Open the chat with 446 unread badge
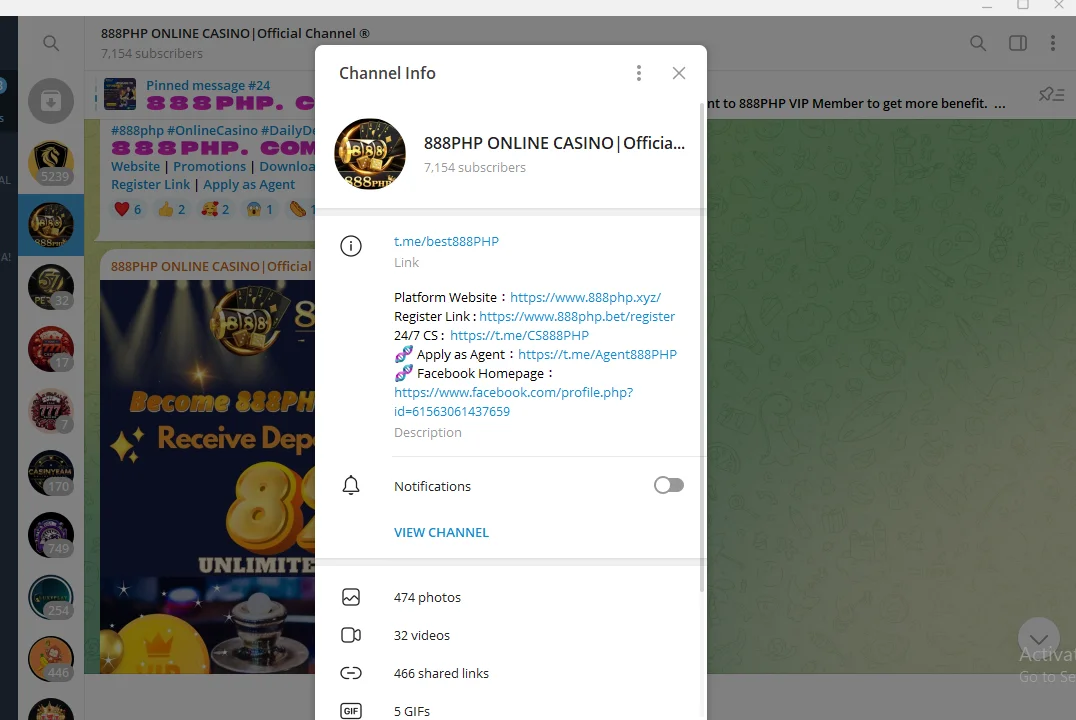This screenshot has height=720, width=1076. (x=51, y=659)
